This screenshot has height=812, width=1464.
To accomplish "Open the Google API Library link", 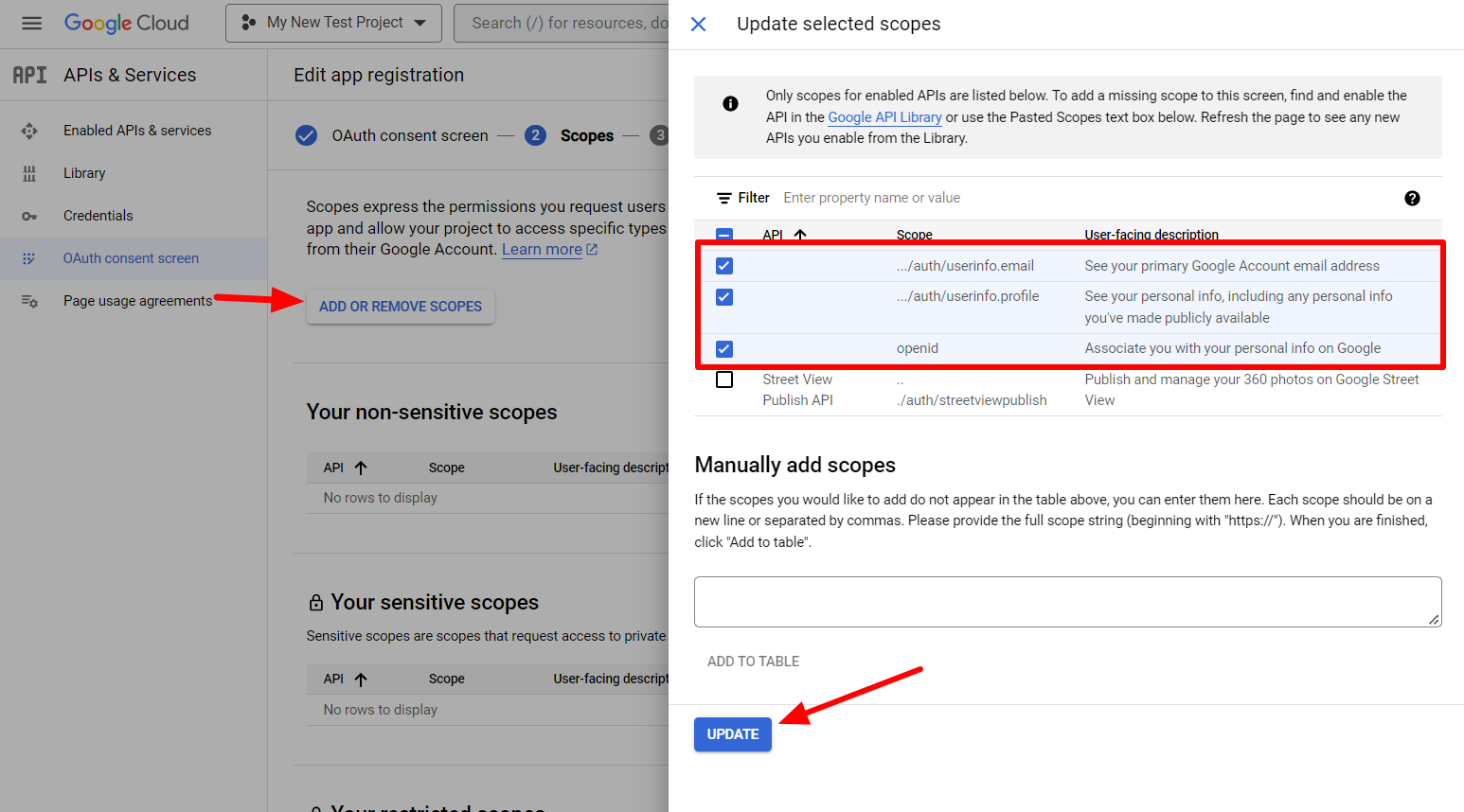I will point(884,117).
